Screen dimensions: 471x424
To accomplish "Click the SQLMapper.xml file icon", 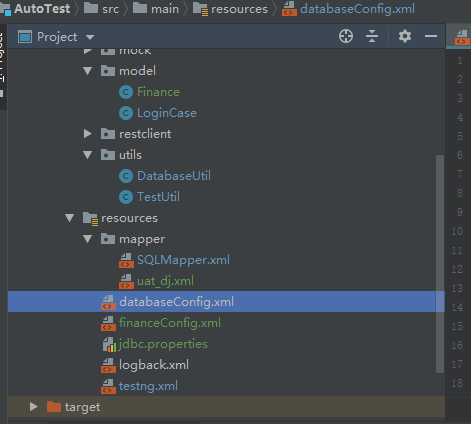I will coord(126,260).
